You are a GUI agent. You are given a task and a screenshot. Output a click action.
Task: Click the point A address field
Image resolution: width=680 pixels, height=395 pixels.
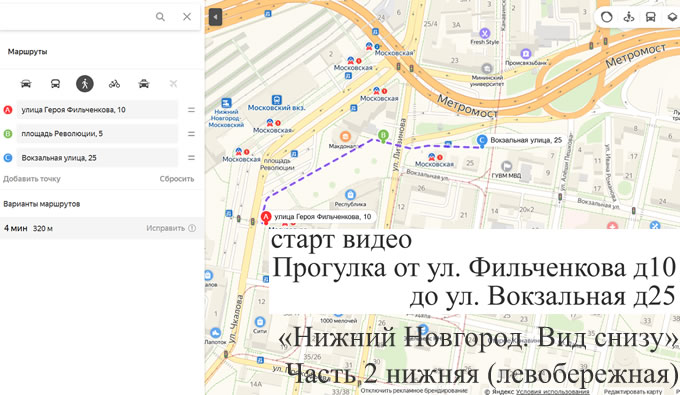pos(97,110)
